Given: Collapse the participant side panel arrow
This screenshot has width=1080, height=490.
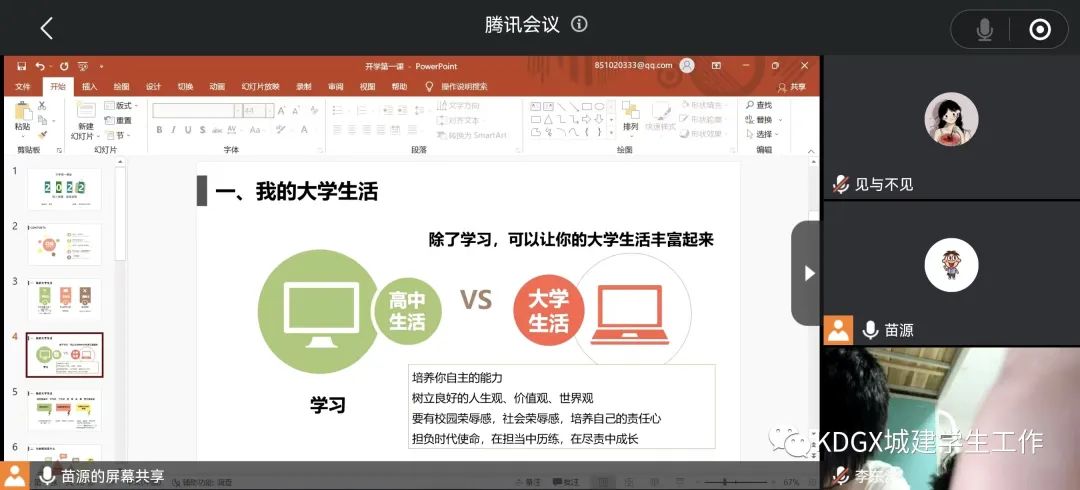Looking at the screenshot, I should [808, 273].
